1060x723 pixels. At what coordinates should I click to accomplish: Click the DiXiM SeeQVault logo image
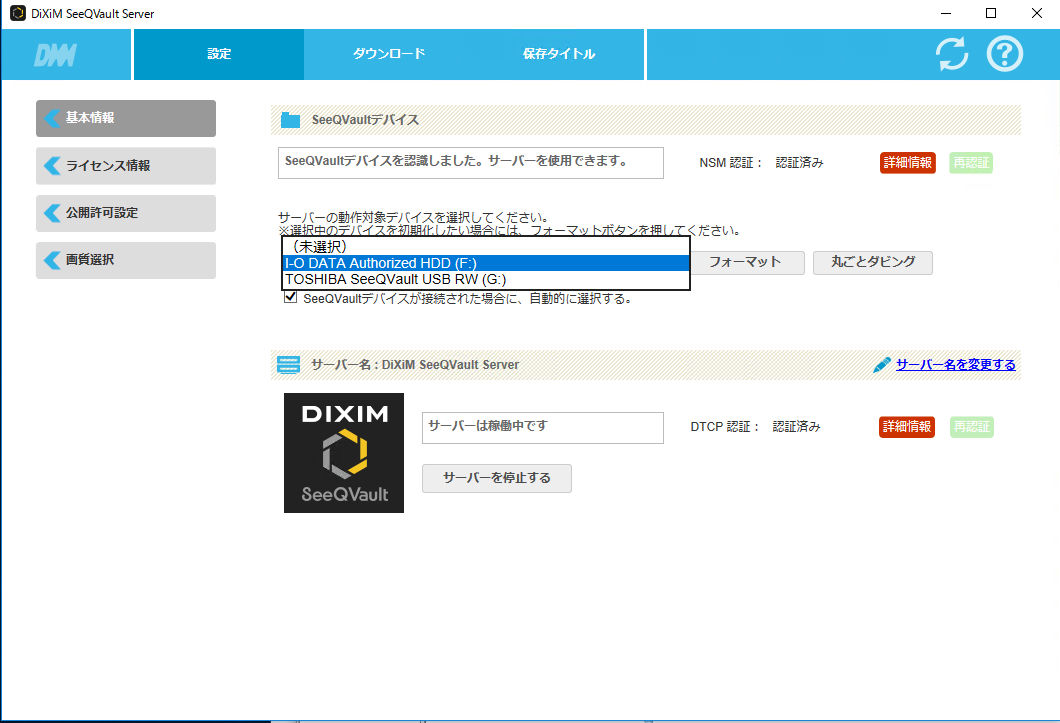tap(344, 453)
